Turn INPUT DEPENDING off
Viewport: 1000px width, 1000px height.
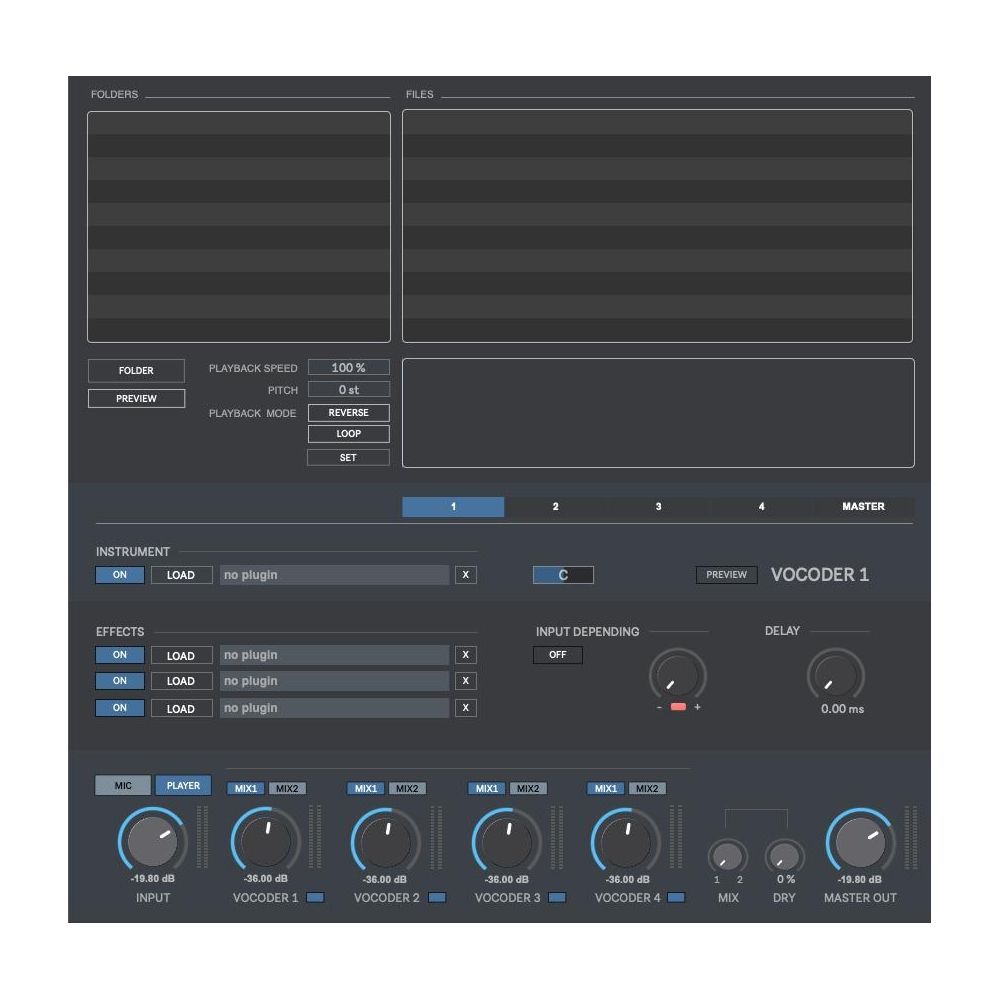pyautogui.click(x=558, y=655)
